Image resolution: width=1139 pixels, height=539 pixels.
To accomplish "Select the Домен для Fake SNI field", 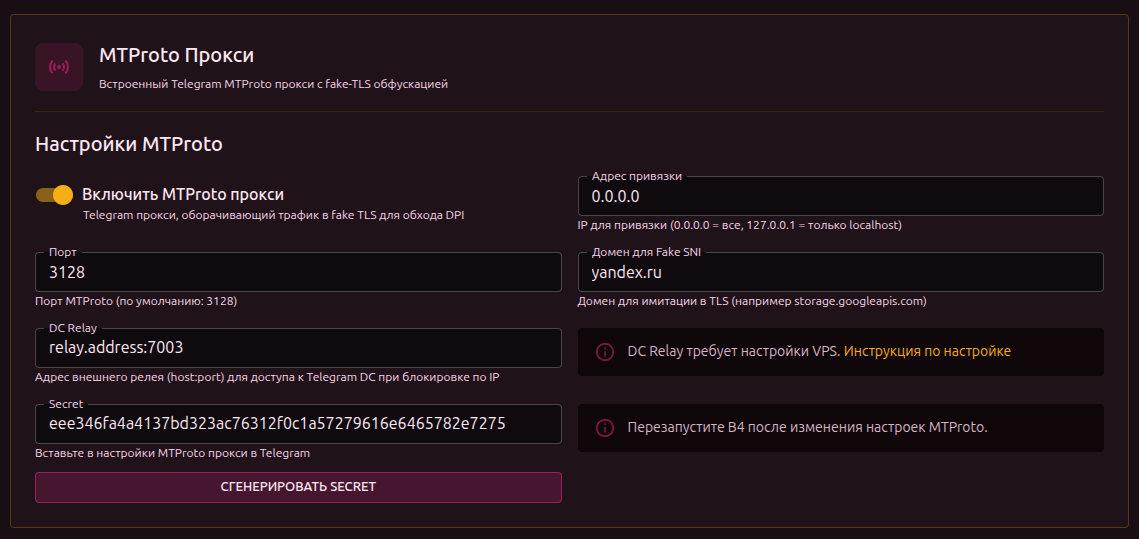I will [x=840, y=272].
